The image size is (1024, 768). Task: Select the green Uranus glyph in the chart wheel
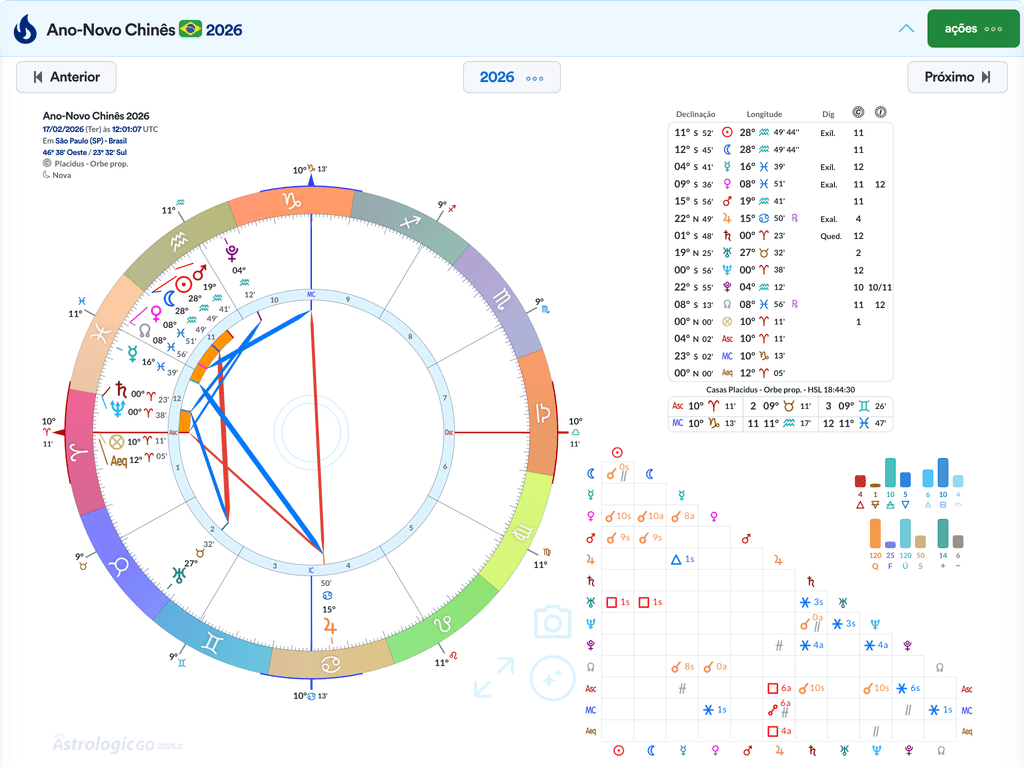(179, 575)
